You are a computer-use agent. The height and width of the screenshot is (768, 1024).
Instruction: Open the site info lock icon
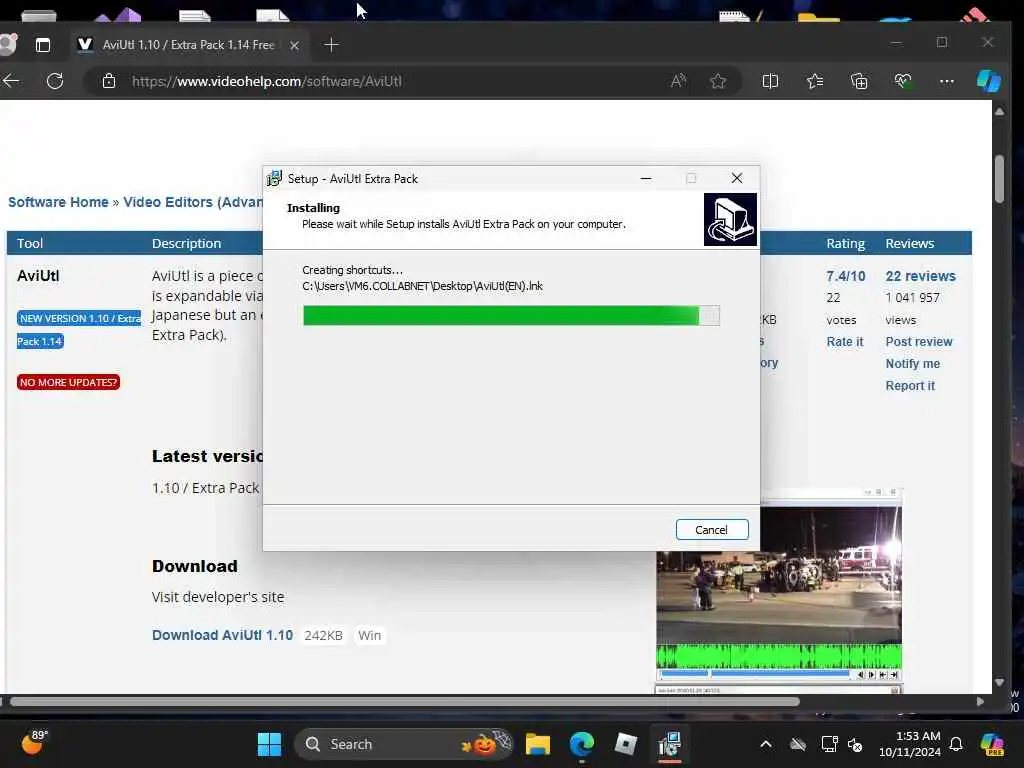[x=109, y=81]
